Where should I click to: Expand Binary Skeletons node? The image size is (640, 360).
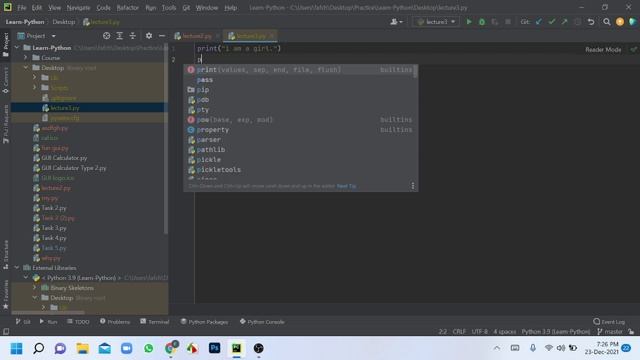click(x=35, y=288)
